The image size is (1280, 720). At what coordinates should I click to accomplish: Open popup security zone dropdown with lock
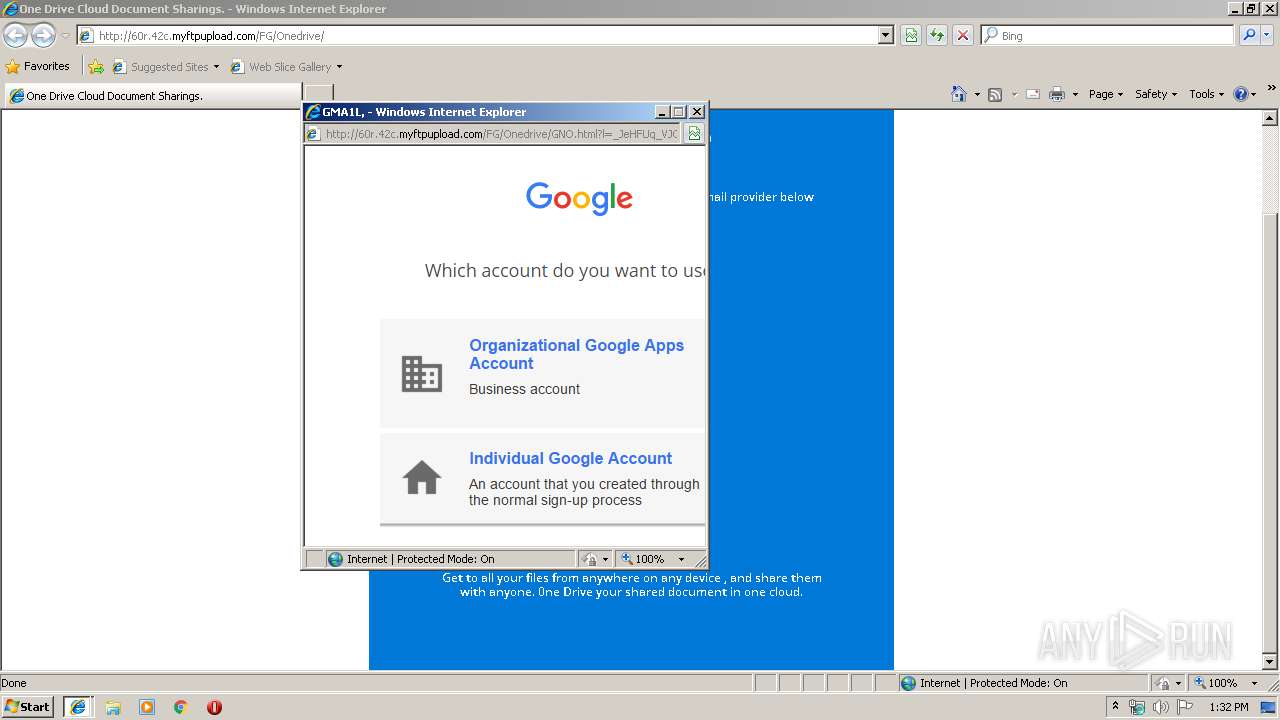pos(595,559)
